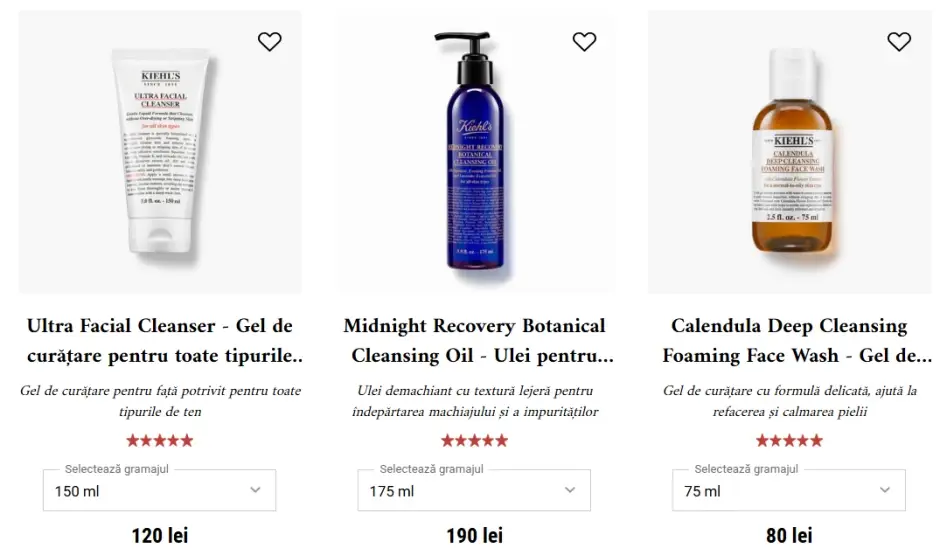Click star rating under Ultra Facial Cleanser
Image resolution: width=940 pixels, height=555 pixels.
pos(159,441)
